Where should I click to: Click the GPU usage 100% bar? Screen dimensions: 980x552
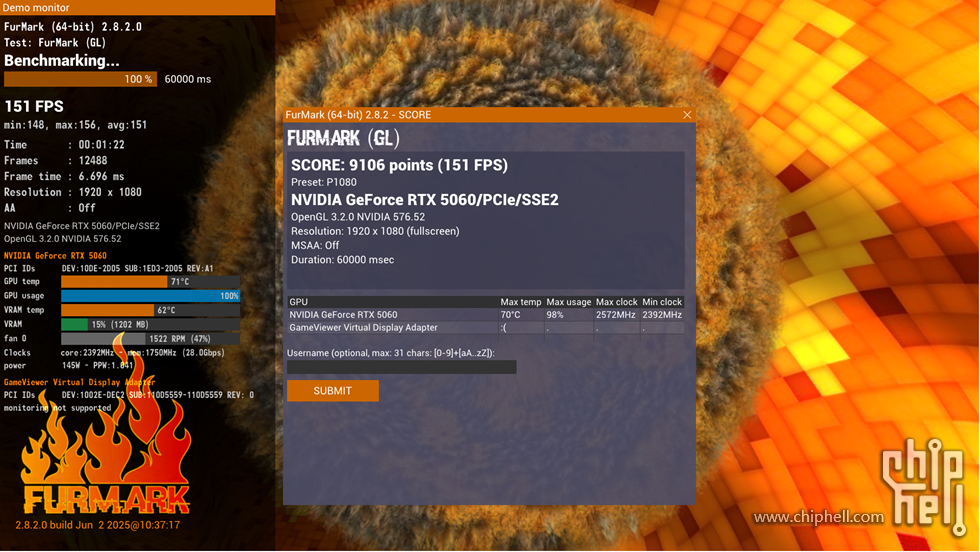click(151, 296)
